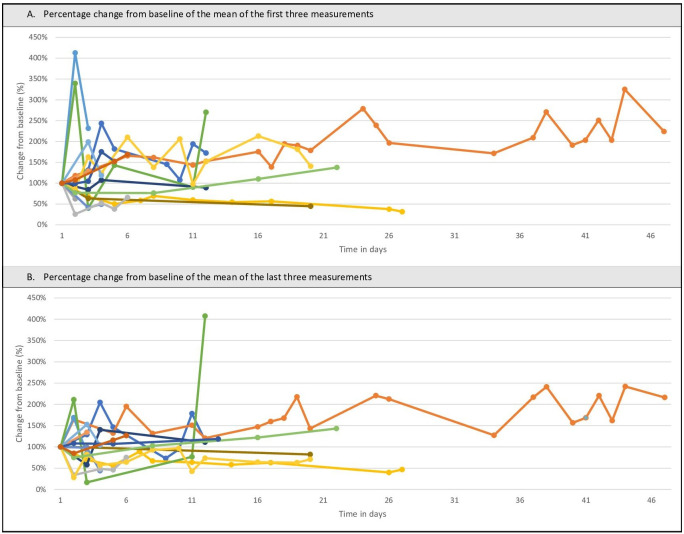This screenshot has height=534, width=684.
Task: Click the orange point at day 34 in chart B
Action: pos(494,435)
